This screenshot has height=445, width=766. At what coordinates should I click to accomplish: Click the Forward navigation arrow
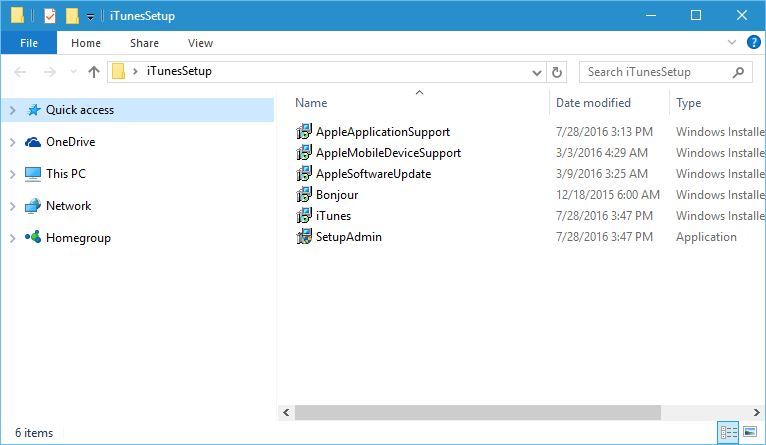(x=50, y=72)
